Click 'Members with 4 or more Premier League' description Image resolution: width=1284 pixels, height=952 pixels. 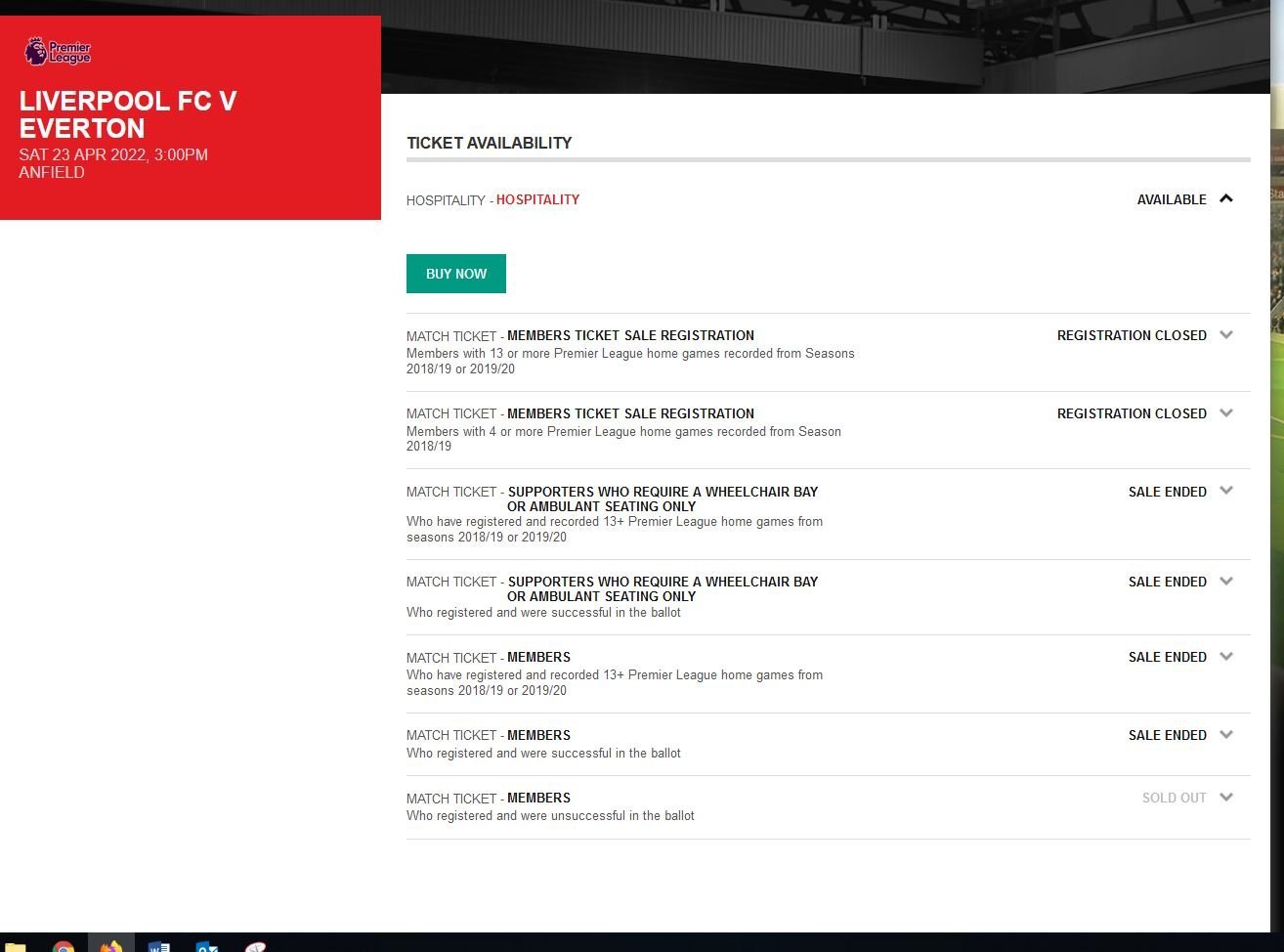coord(623,439)
